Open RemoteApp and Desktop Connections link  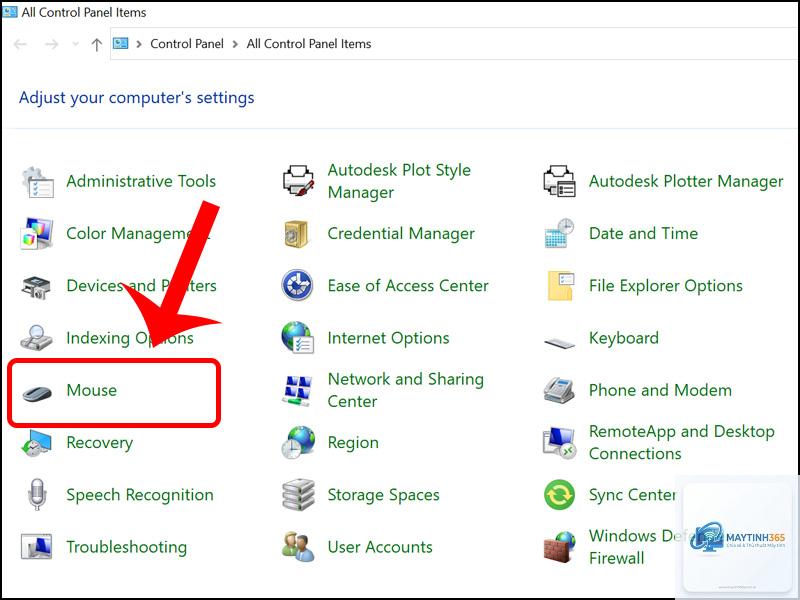(682, 442)
